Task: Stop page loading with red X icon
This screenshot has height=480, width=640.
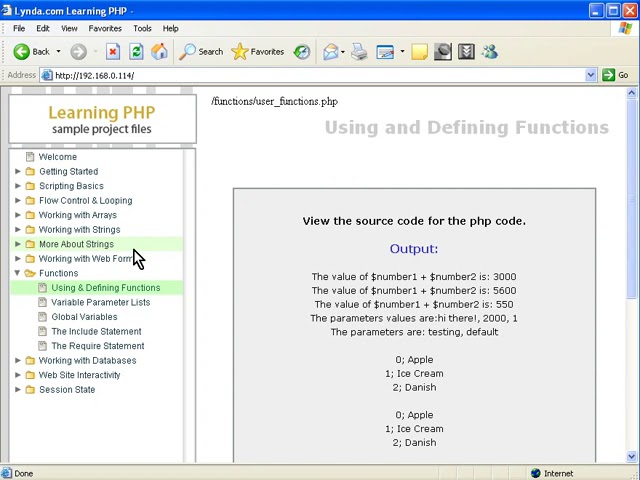Action: (x=113, y=52)
